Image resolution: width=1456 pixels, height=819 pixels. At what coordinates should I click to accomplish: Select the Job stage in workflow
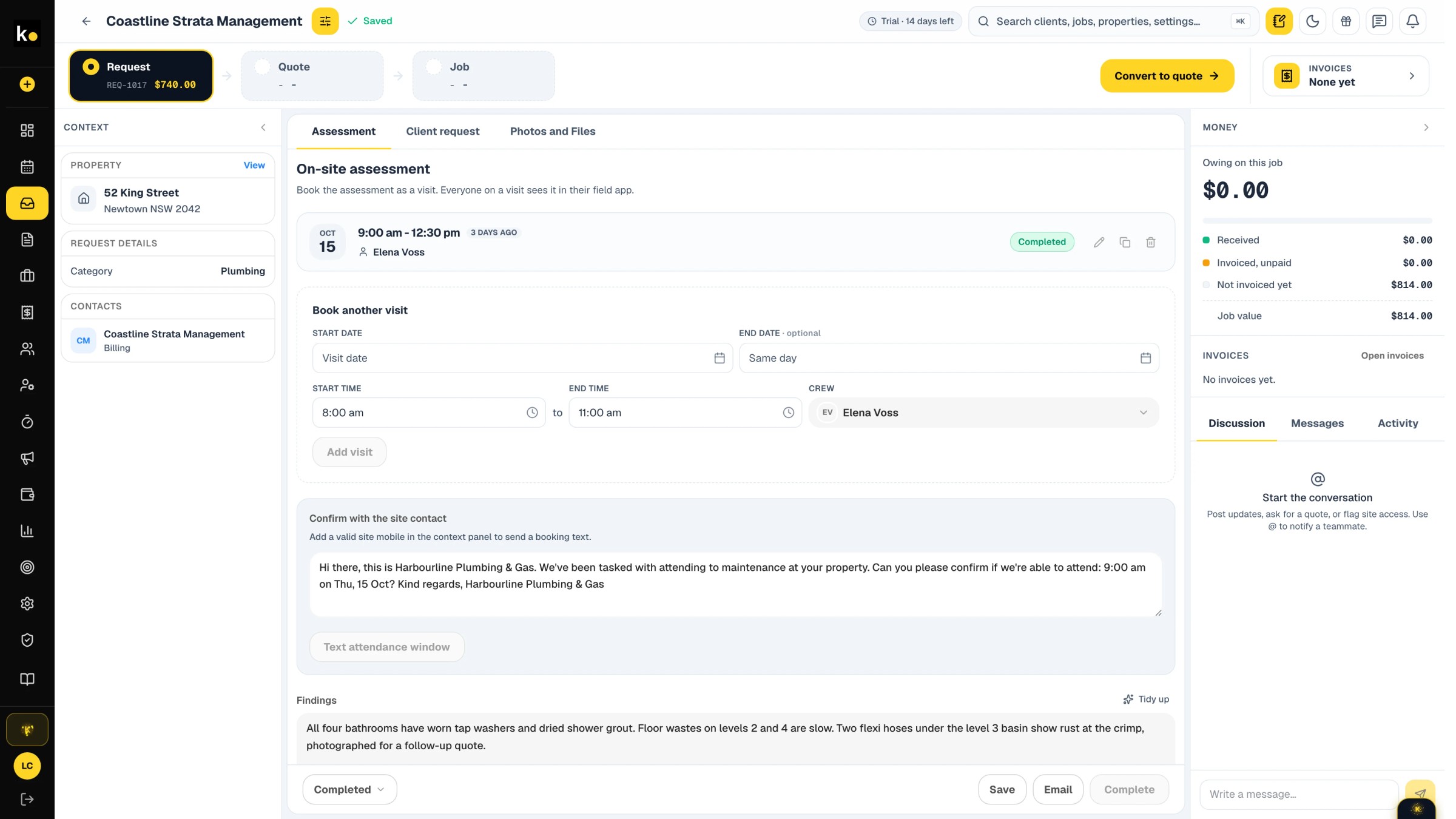coord(484,75)
